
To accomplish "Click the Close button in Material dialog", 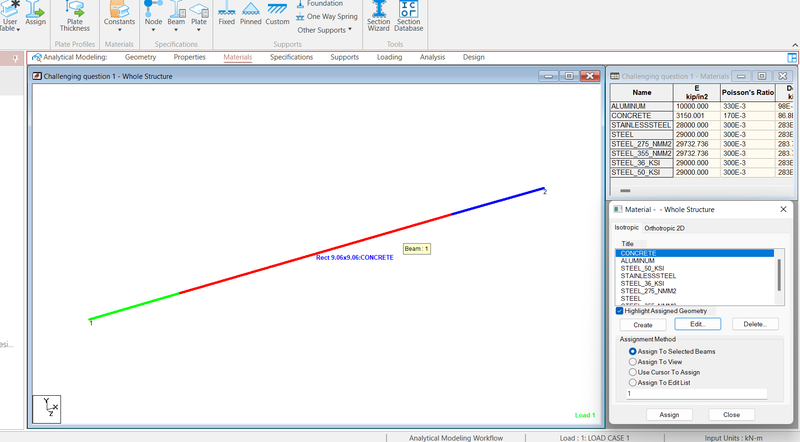I will click(x=731, y=414).
